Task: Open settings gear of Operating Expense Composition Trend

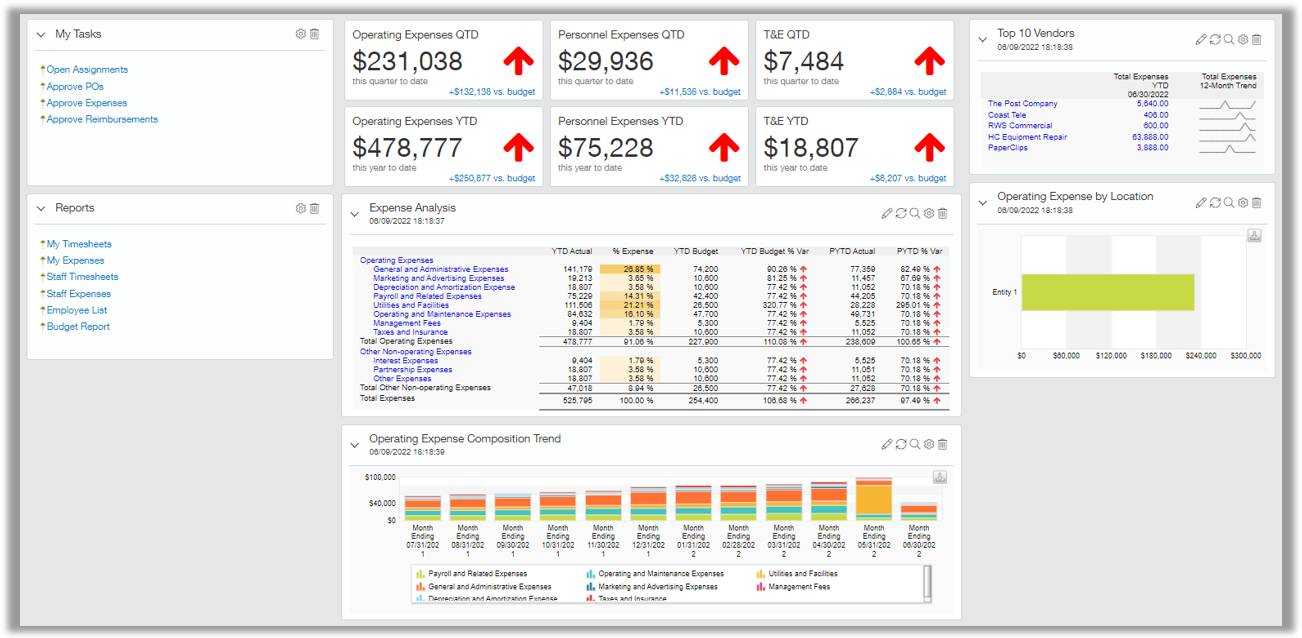Action: (x=929, y=444)
